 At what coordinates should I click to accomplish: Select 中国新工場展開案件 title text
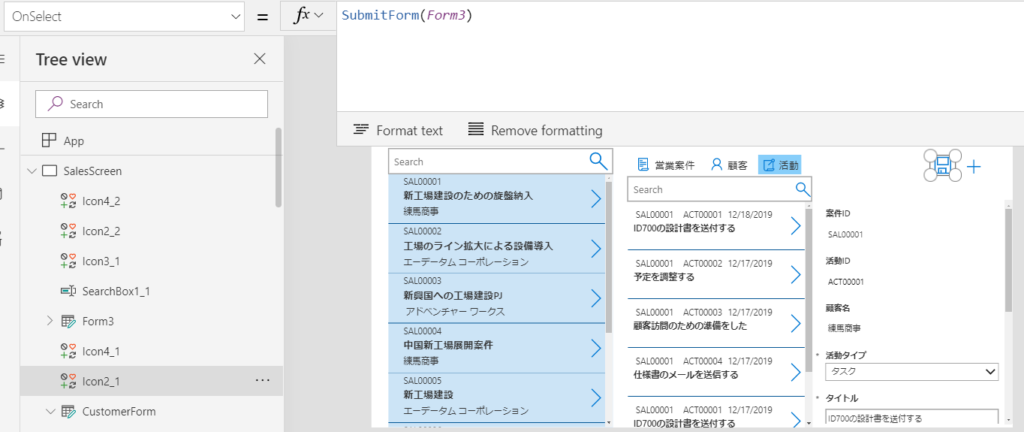(447, 345)
